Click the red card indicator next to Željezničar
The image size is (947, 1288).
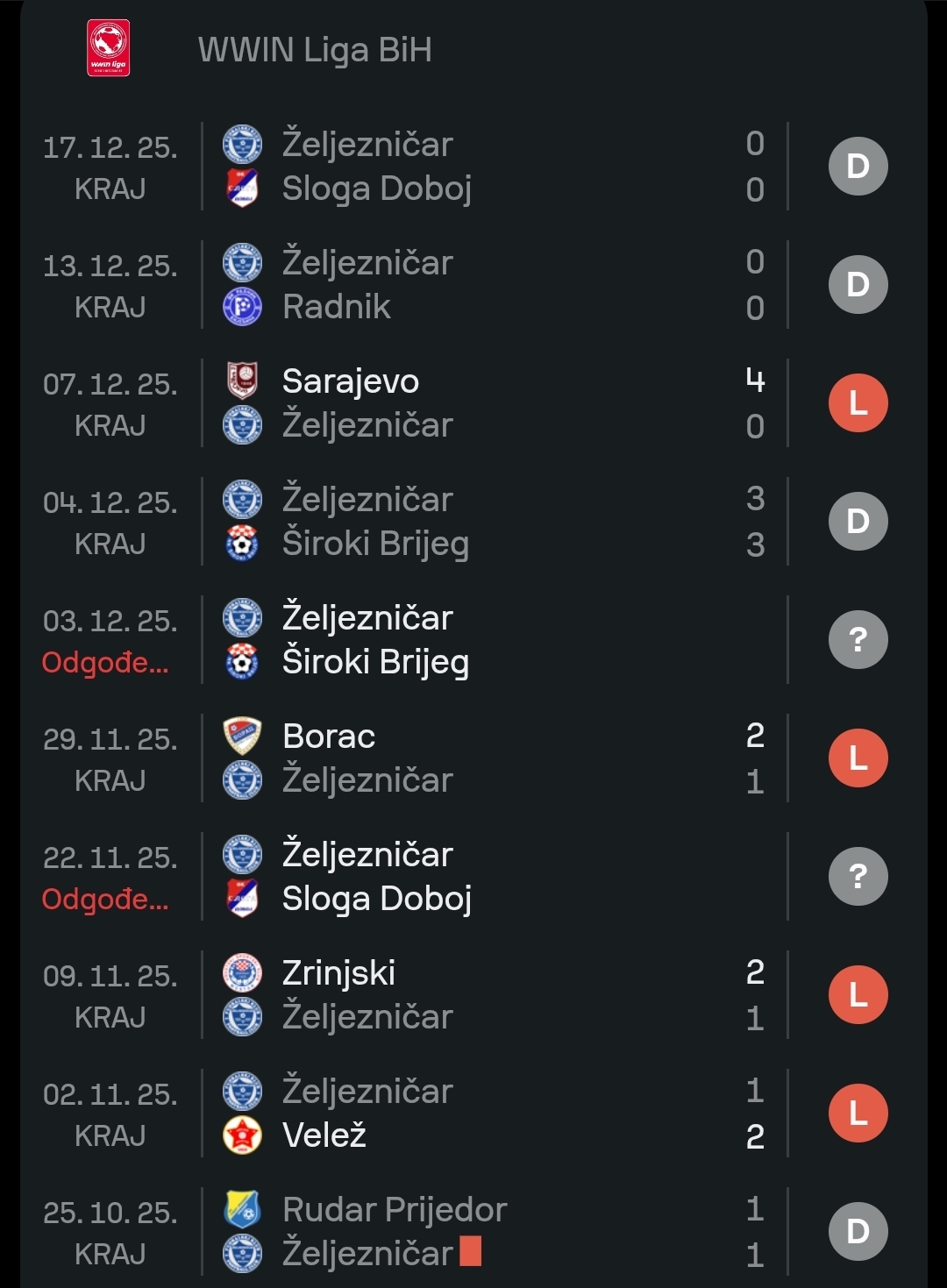(471, 1252)
